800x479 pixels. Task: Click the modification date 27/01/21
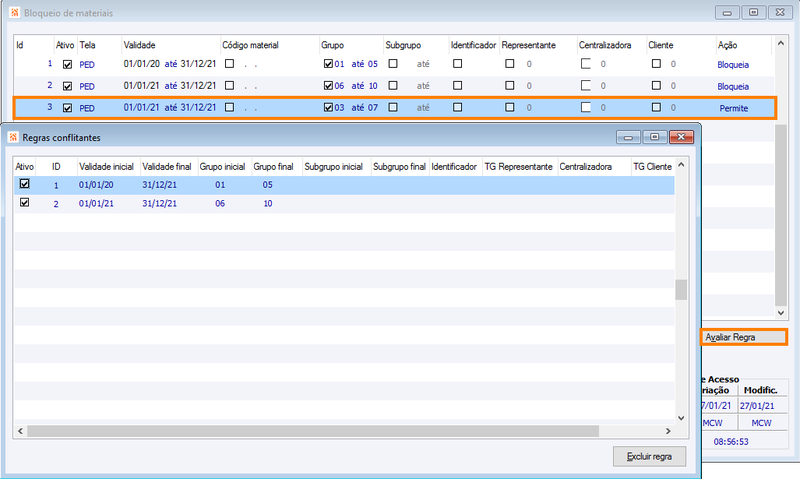point(757,406)
